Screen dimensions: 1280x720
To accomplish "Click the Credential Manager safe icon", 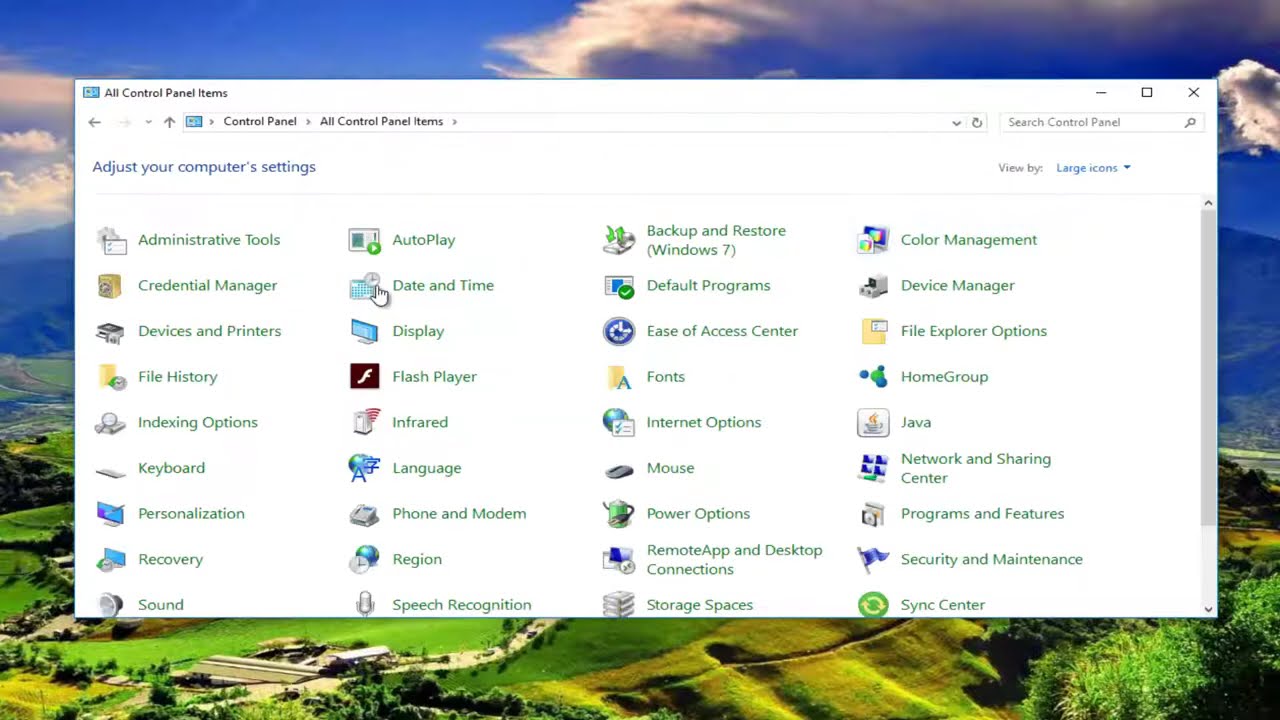I will click(111, 286).
